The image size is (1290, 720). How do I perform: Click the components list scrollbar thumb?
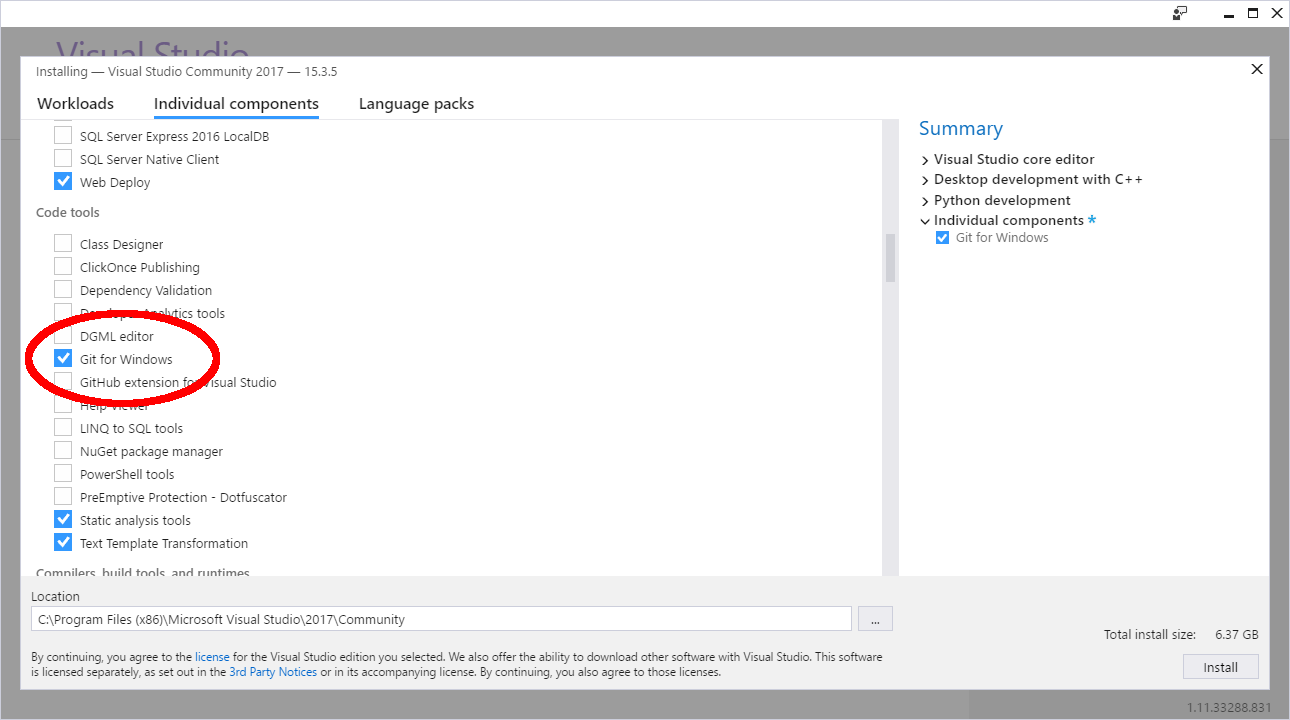pyautogui.click(x=890, y=258)
